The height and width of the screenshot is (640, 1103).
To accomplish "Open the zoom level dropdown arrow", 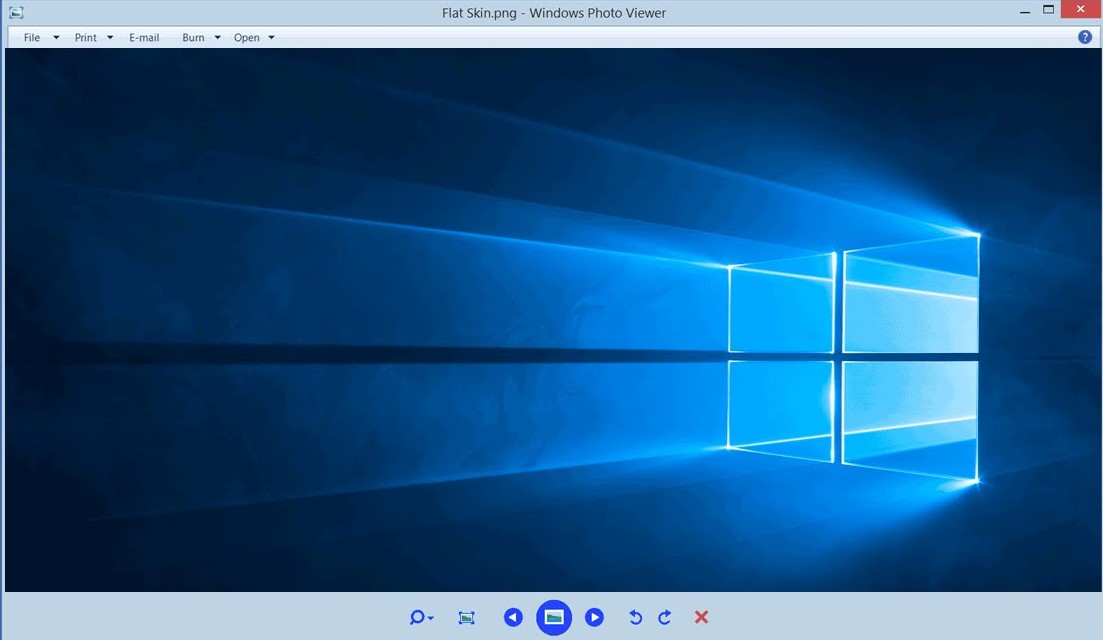I will (430, 617).
